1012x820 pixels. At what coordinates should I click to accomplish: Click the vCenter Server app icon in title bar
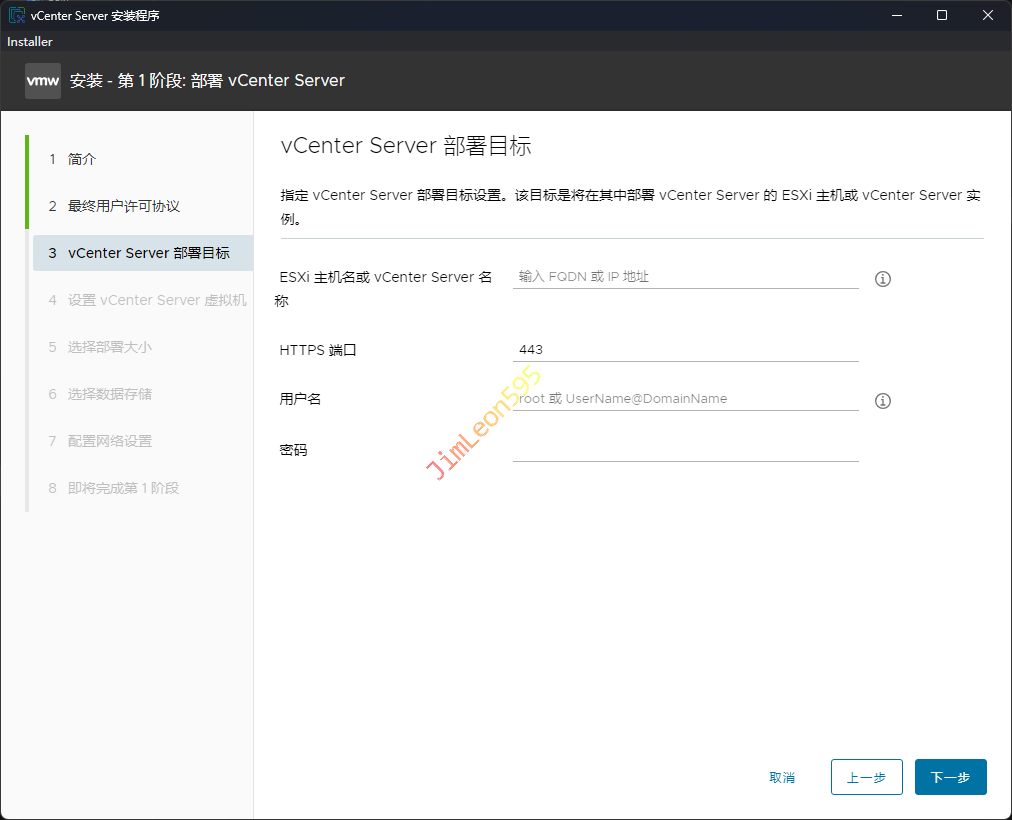[17, 15]
